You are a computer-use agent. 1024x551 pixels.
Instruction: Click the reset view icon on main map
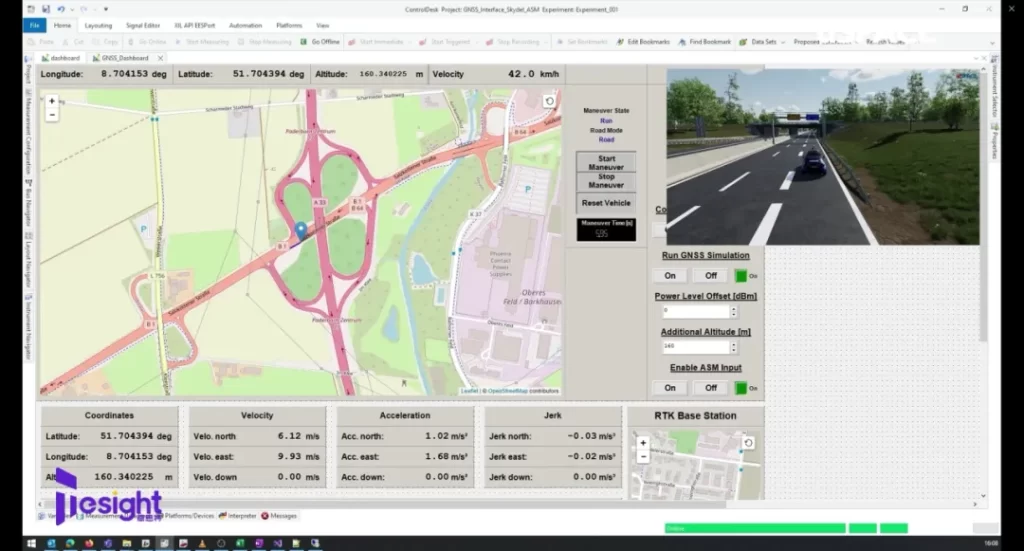coord(549,101)
